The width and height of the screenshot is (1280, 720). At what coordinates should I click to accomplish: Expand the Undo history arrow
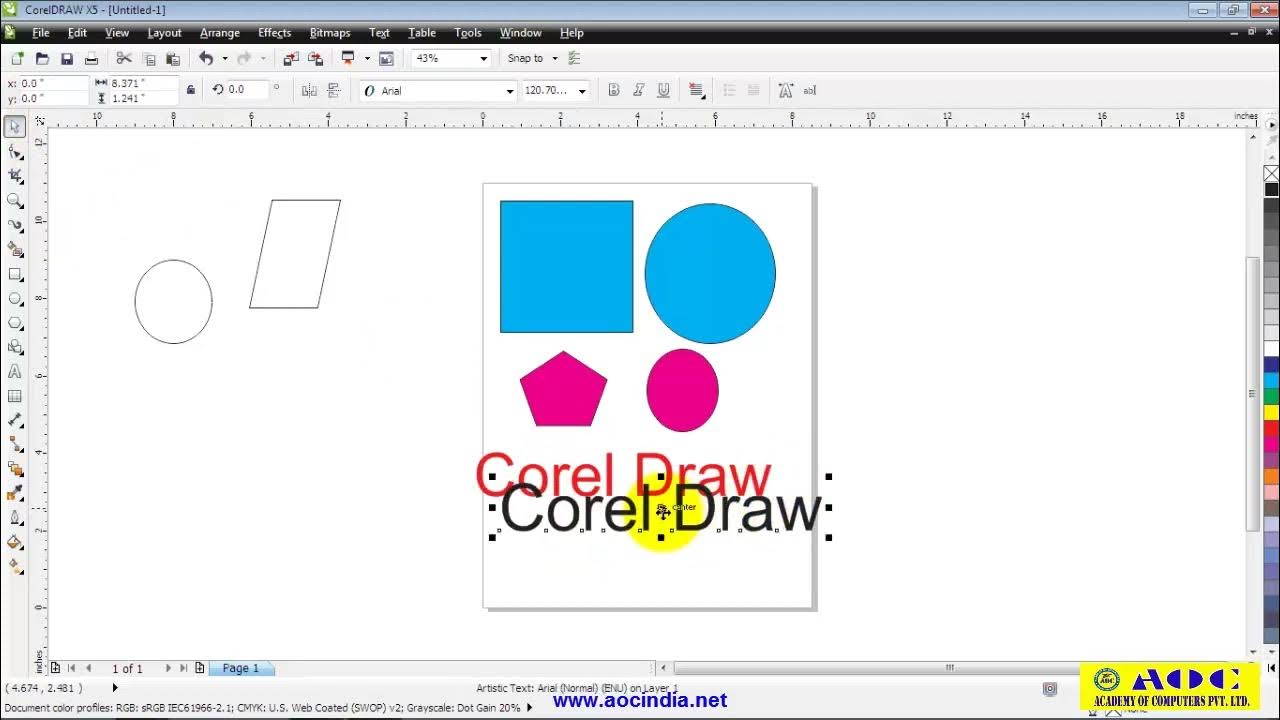pos(225,59)
